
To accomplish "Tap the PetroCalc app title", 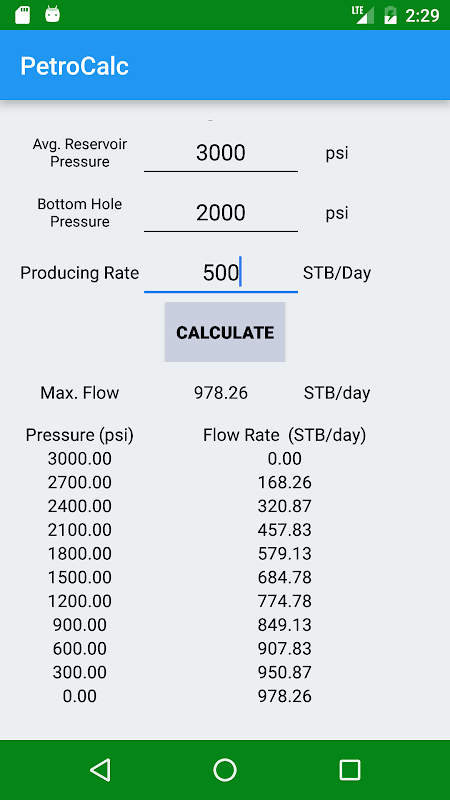I will [74, 66].
